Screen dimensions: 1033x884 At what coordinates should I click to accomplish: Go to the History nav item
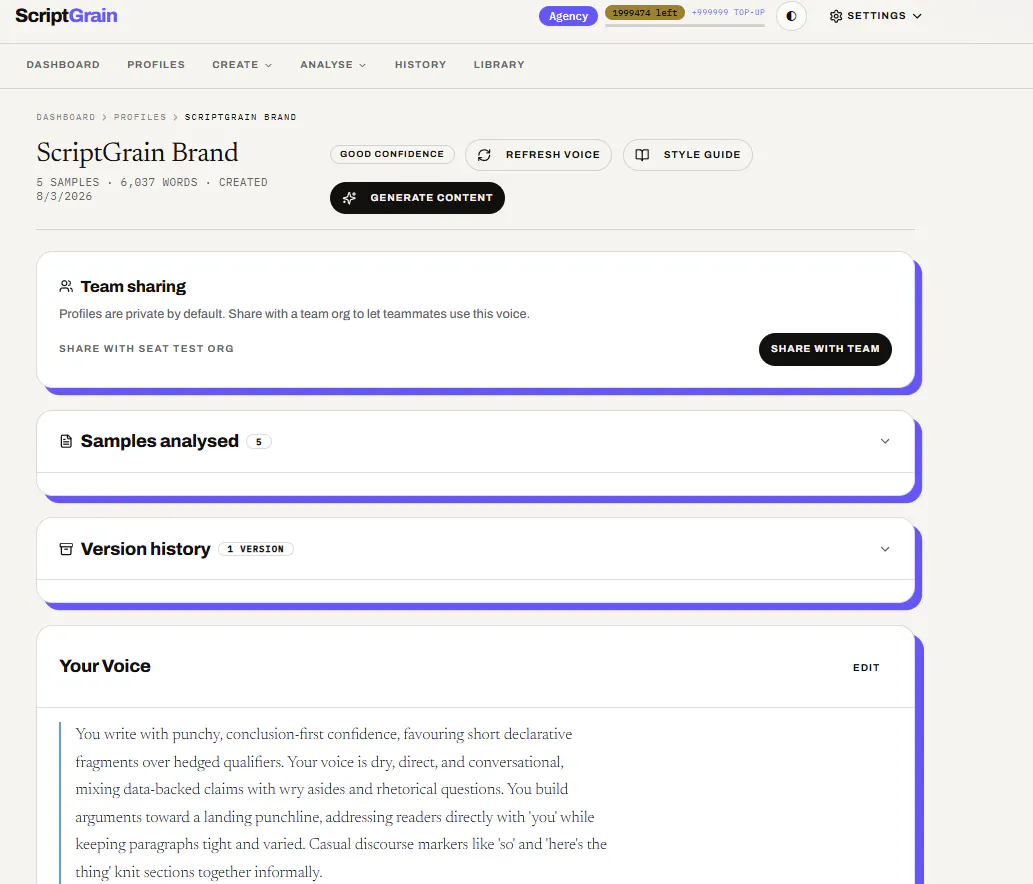(x=420, y=65)
